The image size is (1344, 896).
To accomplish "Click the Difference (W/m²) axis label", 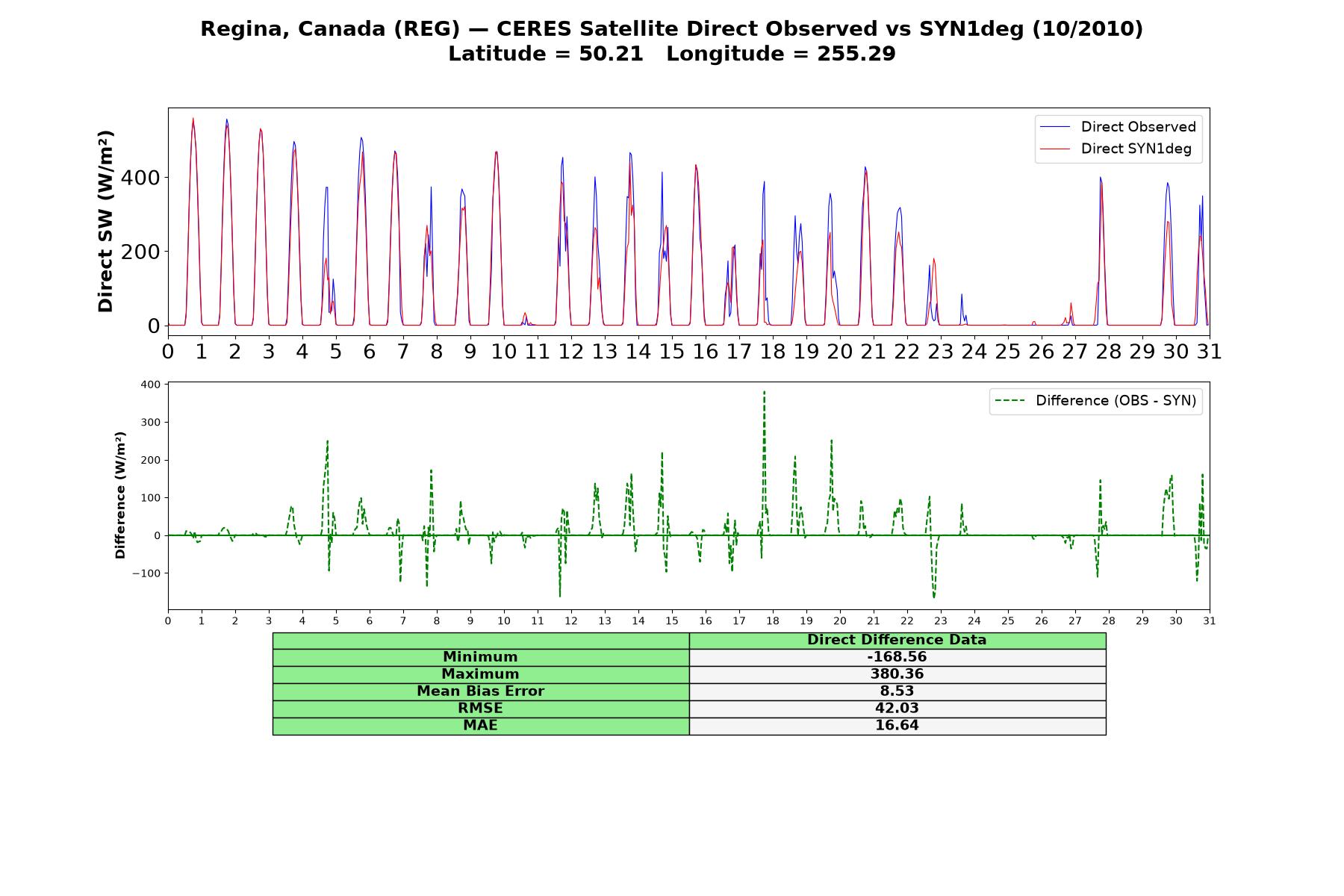I will [x=120, y=496].
